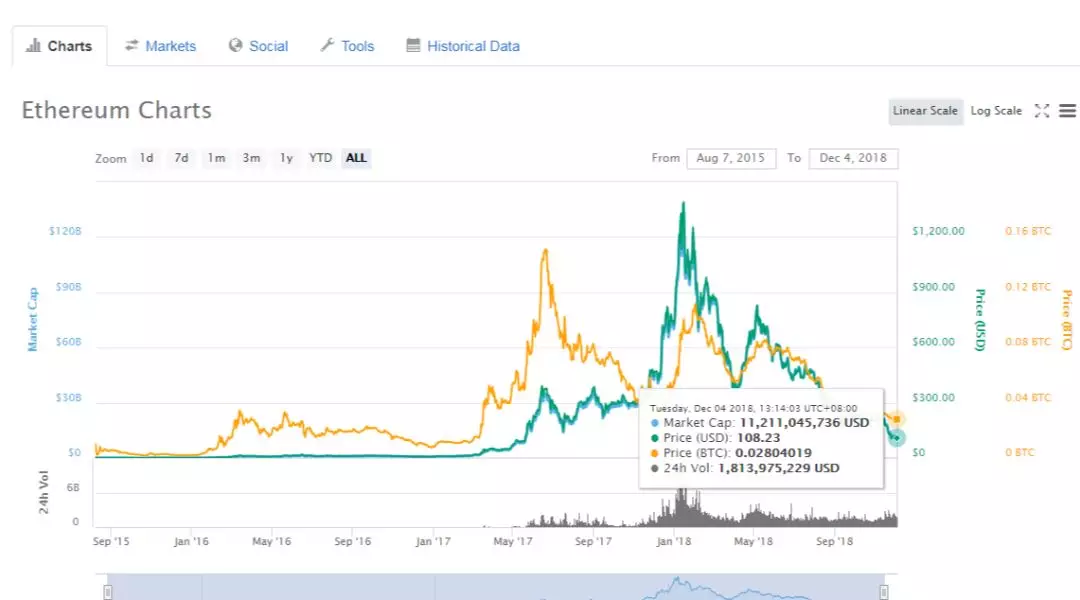
Task: Set zoom range to 1d
Action: pos(147,158)
